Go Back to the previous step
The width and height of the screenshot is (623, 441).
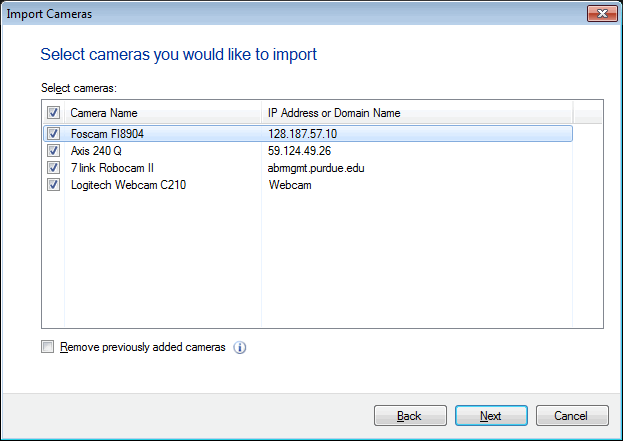(409, 416)
